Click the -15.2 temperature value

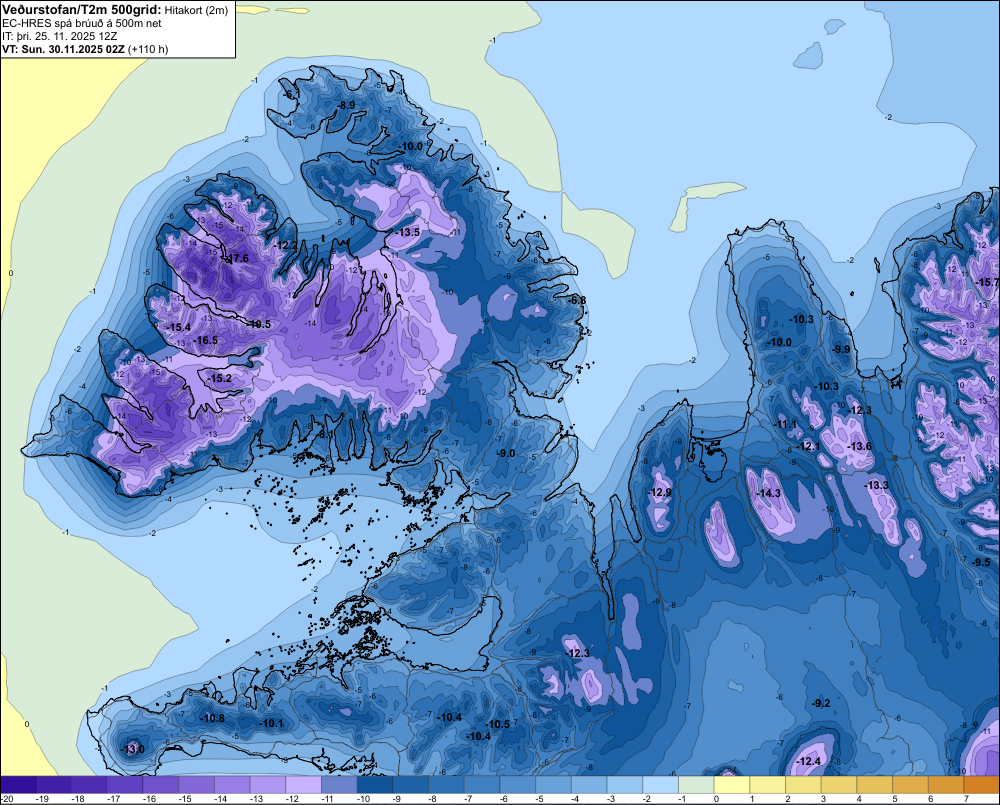pos(220,378)
